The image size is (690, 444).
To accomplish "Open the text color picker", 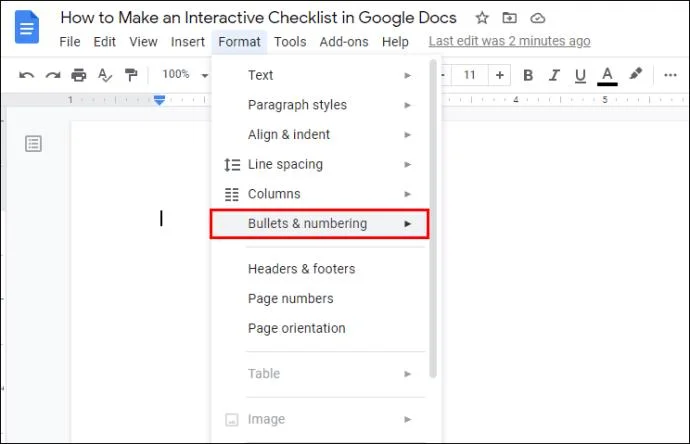I will [607, 76].
